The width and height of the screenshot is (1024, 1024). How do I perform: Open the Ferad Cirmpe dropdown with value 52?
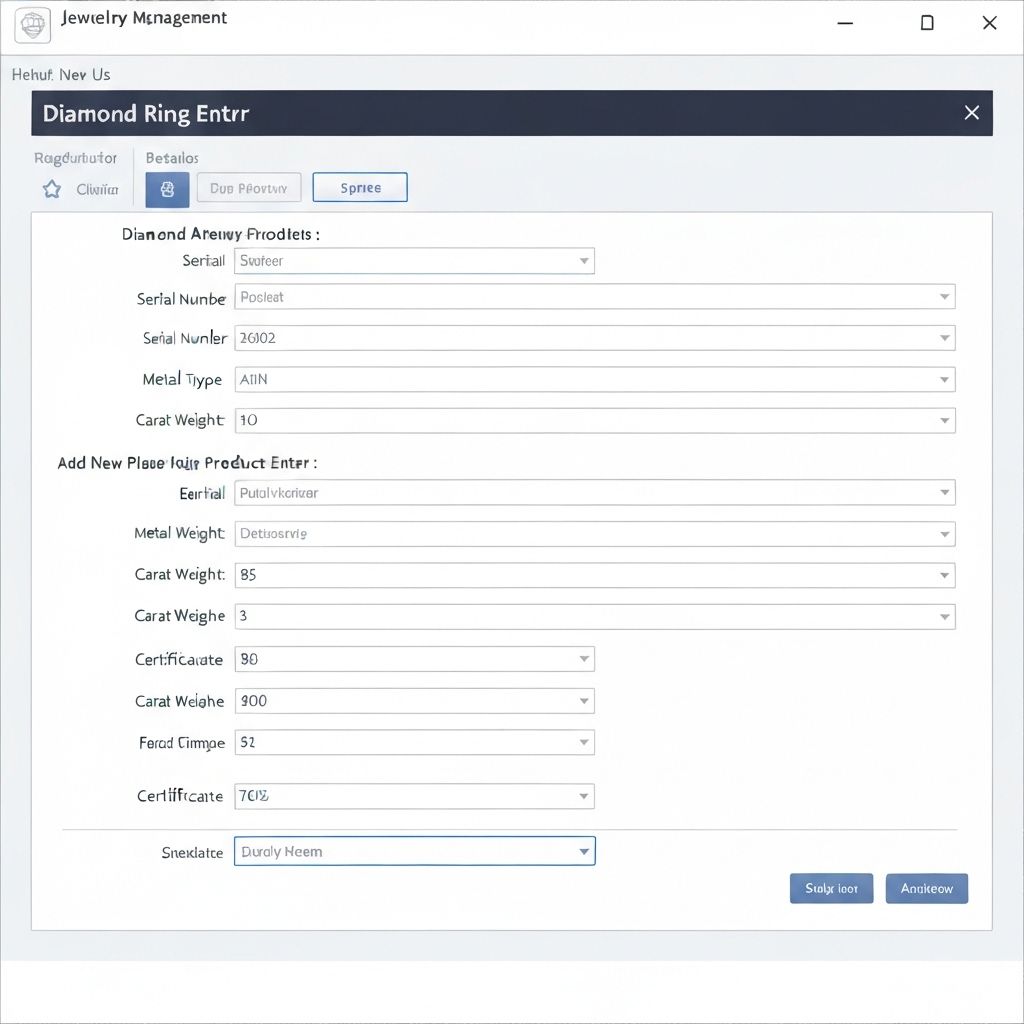pos(414,742)
